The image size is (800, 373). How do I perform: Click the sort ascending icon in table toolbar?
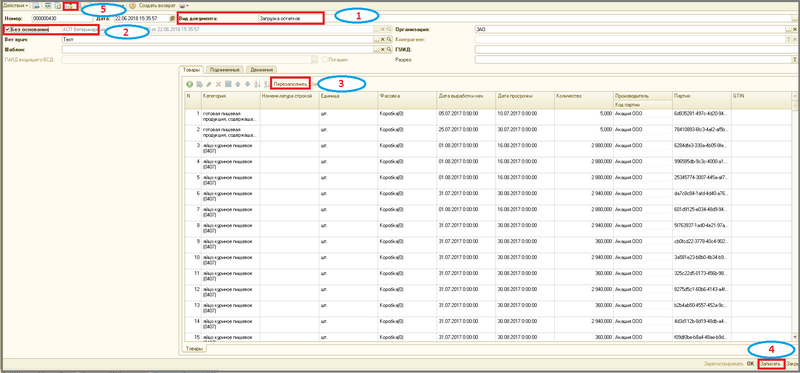(x=257, y=84)
